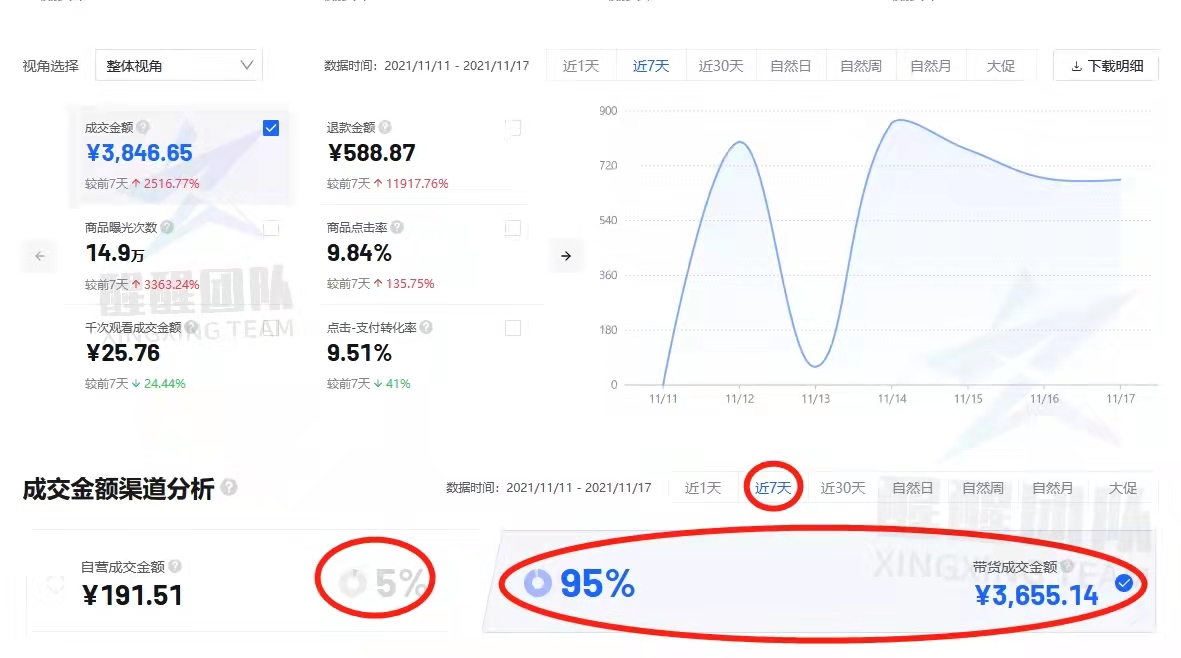Check the 商品曝光次数 metric checkbox
1181x658 pixels.
pos(271,228)
